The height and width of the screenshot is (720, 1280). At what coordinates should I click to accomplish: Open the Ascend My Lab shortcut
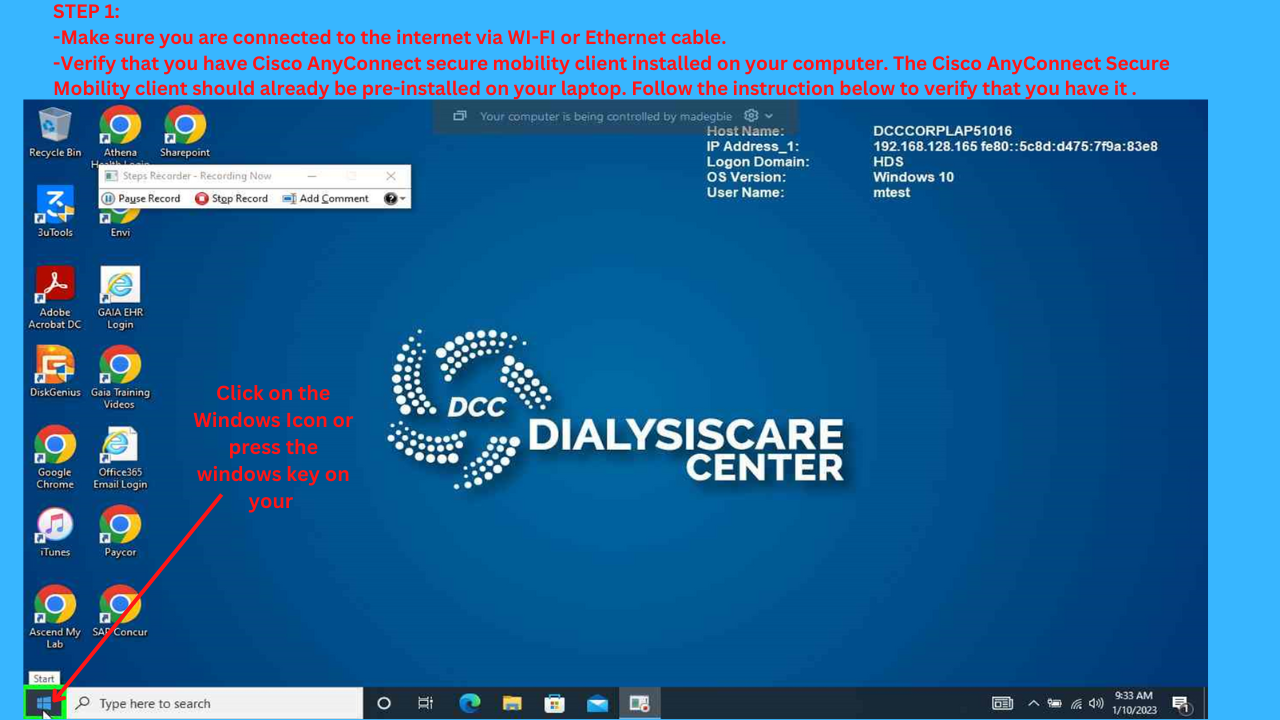pyautogui.click(x=55, y=618)
